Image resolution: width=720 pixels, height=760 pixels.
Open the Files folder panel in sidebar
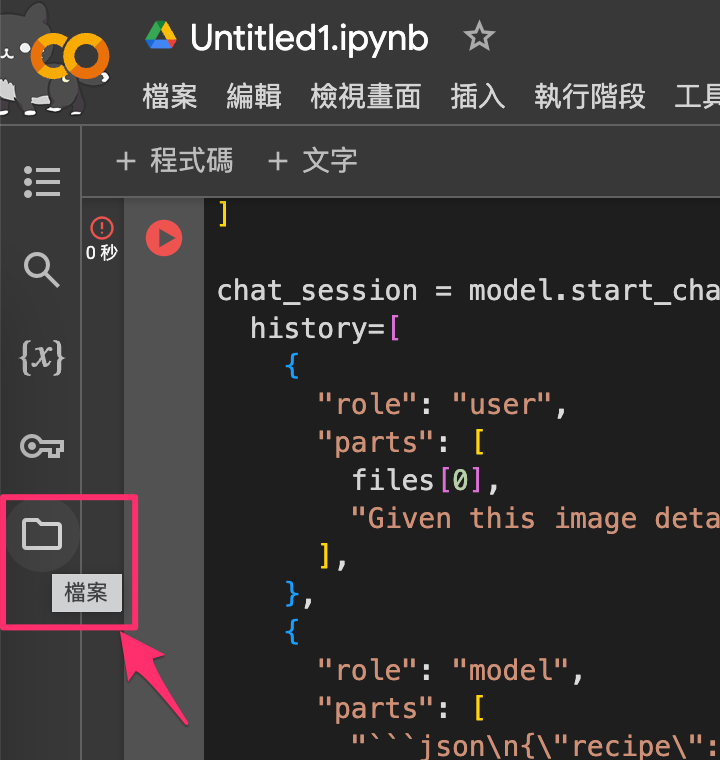pyautogui.click(x=42, y=534)
